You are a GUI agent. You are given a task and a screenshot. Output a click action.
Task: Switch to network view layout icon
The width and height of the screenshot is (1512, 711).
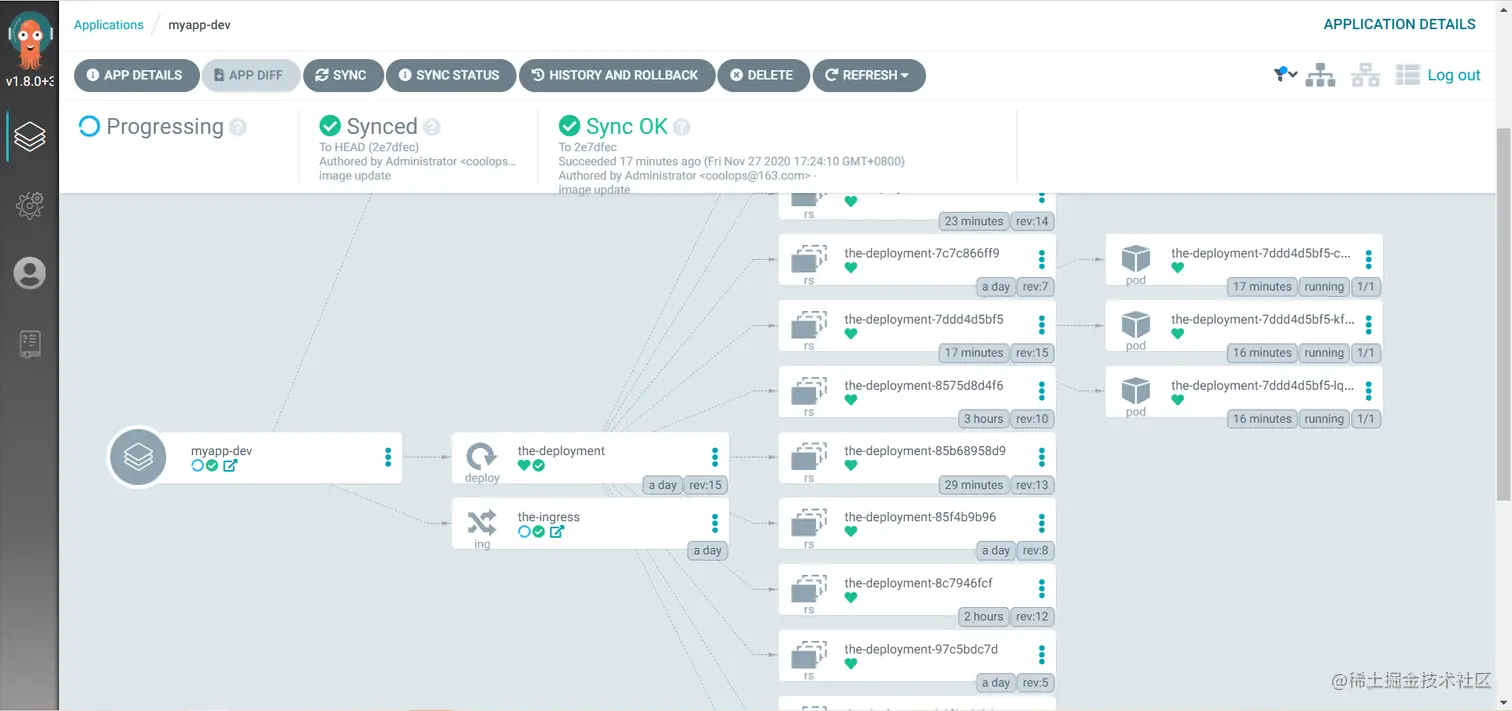tap(1365, 75)
